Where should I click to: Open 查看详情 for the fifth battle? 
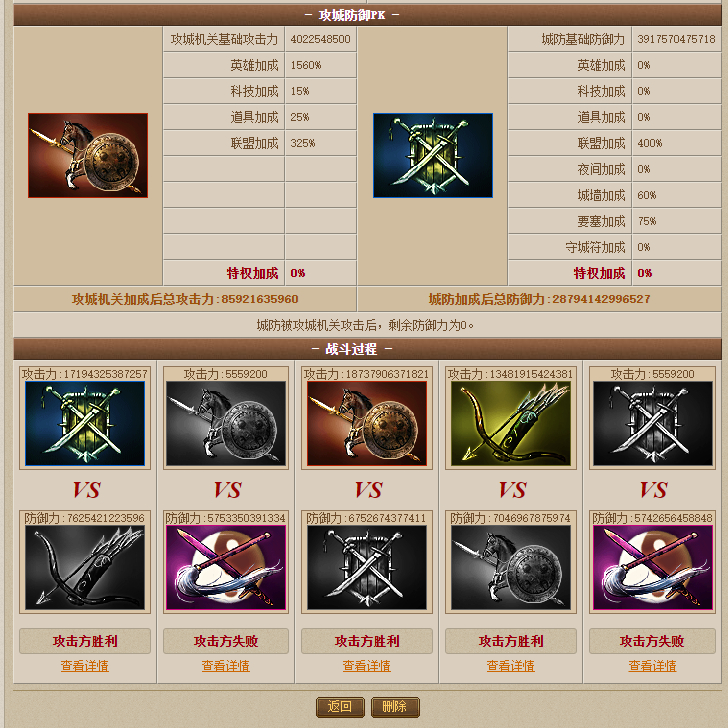click(x=652, y=666)
